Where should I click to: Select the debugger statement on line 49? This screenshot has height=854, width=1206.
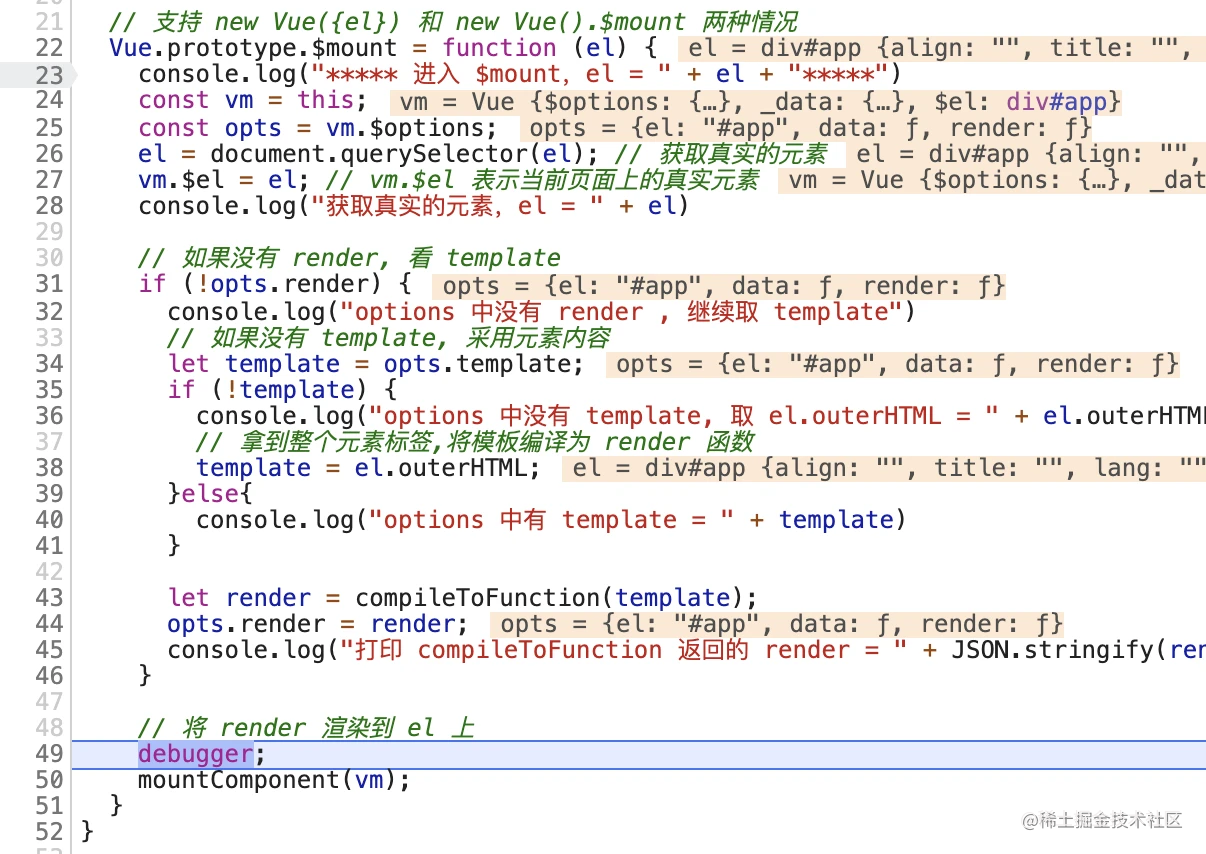[x=194, y=754]
